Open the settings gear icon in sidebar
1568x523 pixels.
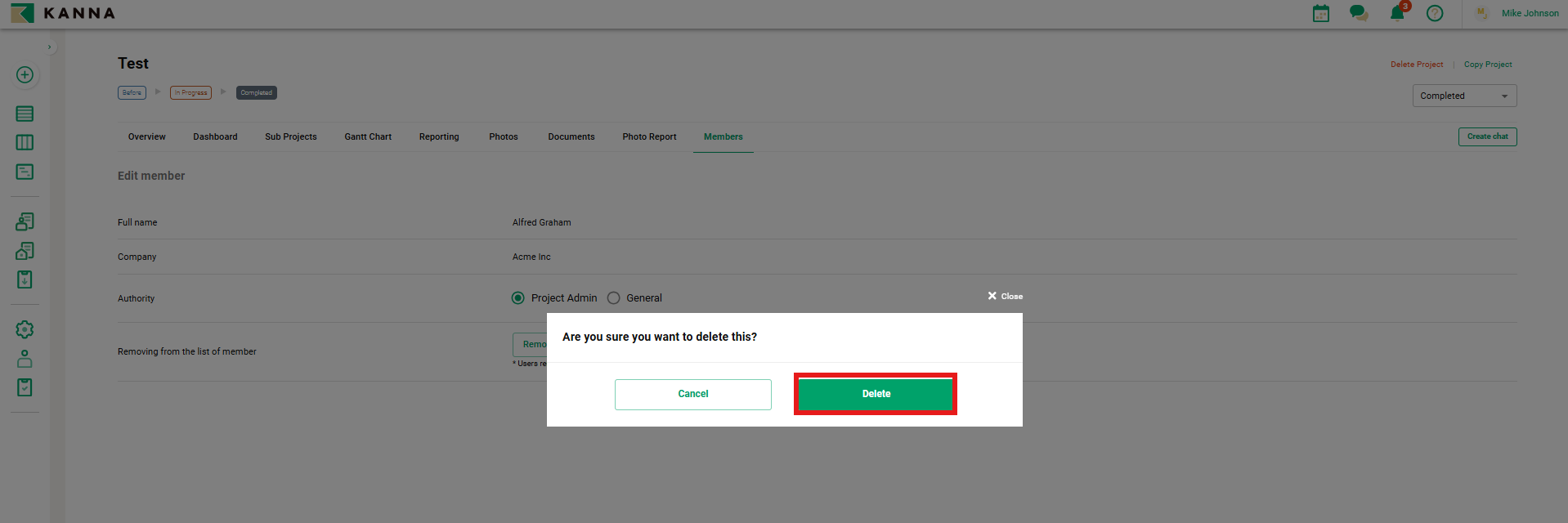tap(25, 329)
